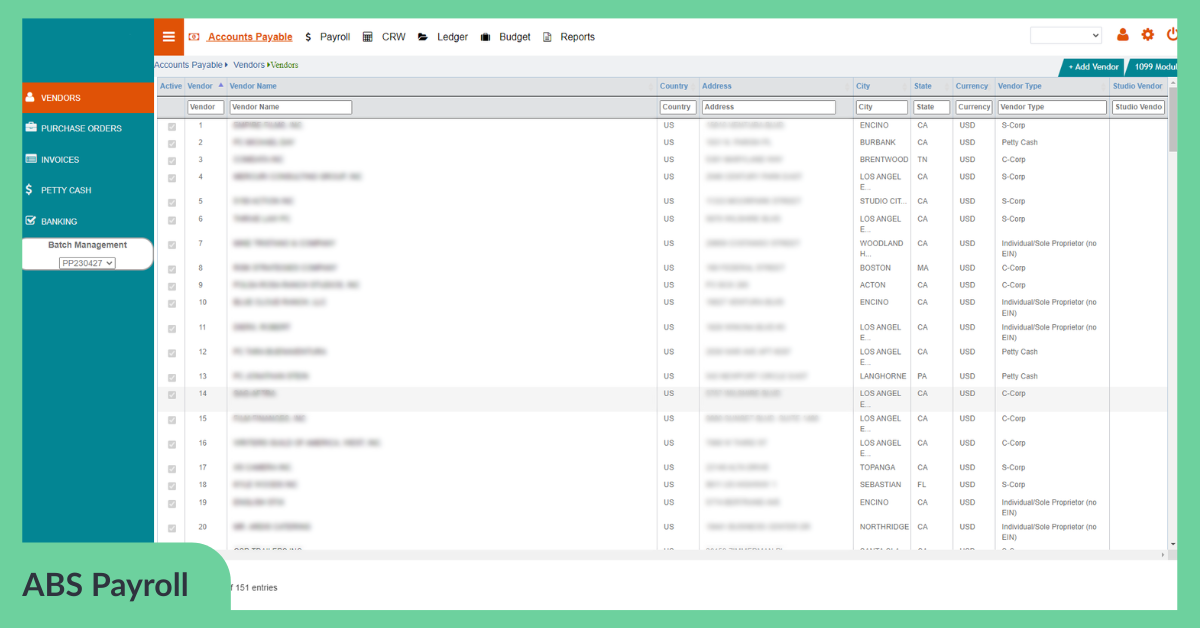This screenshot has width=1200, height=628.
Task: Select Vendors in the sidebar
Action: click(87, 98)
